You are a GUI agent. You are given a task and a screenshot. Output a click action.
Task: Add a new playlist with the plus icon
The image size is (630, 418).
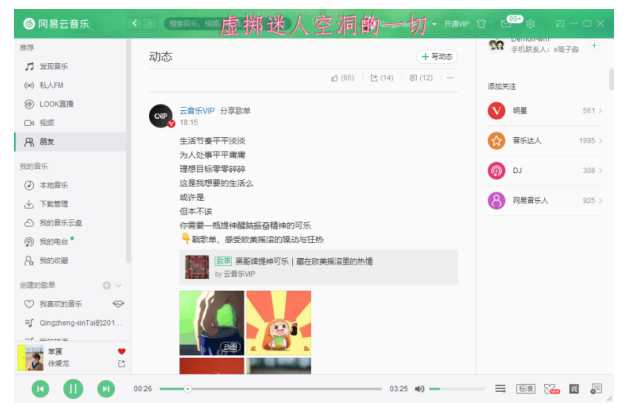tap(106, 285)
